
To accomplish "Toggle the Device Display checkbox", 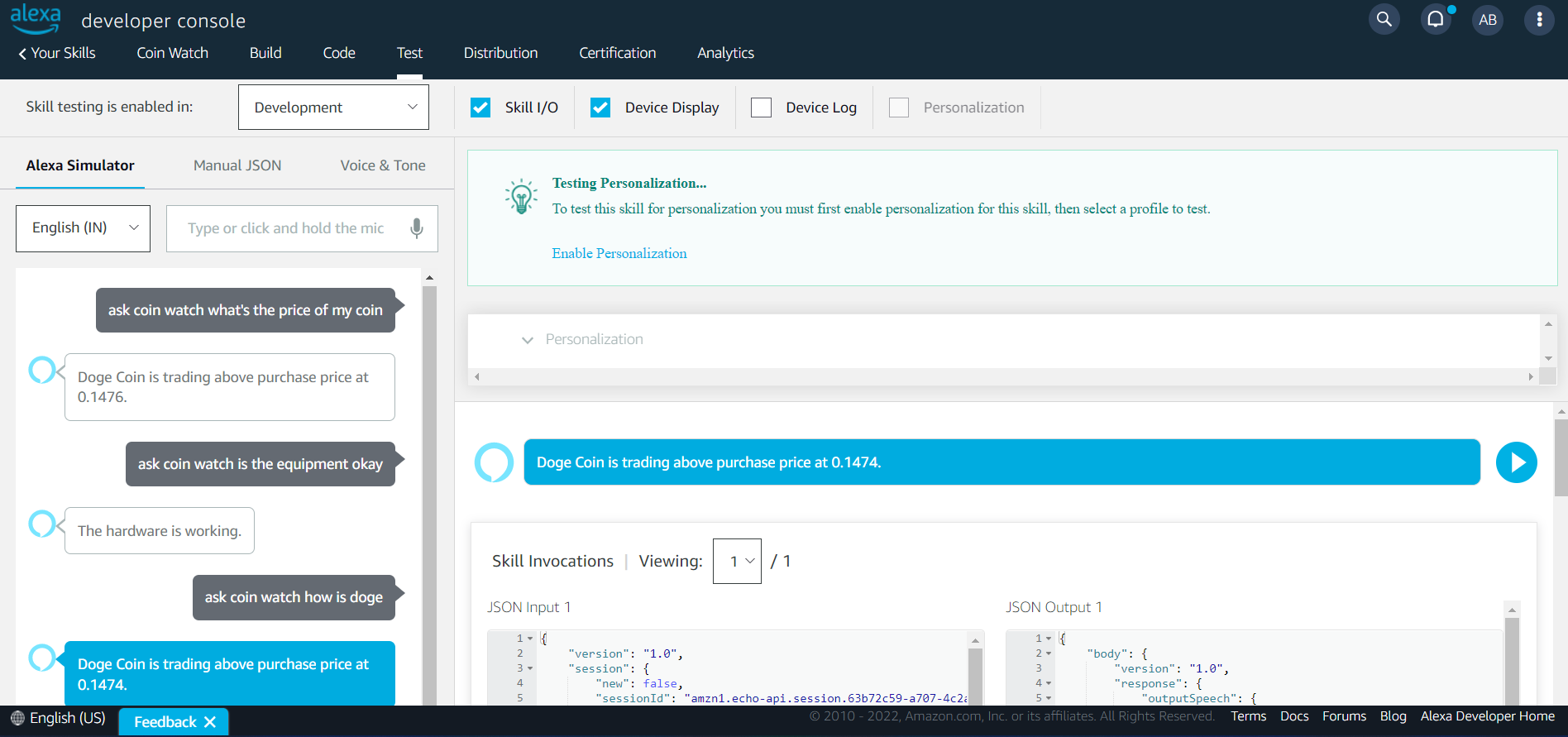I will [x=600, y=108].
